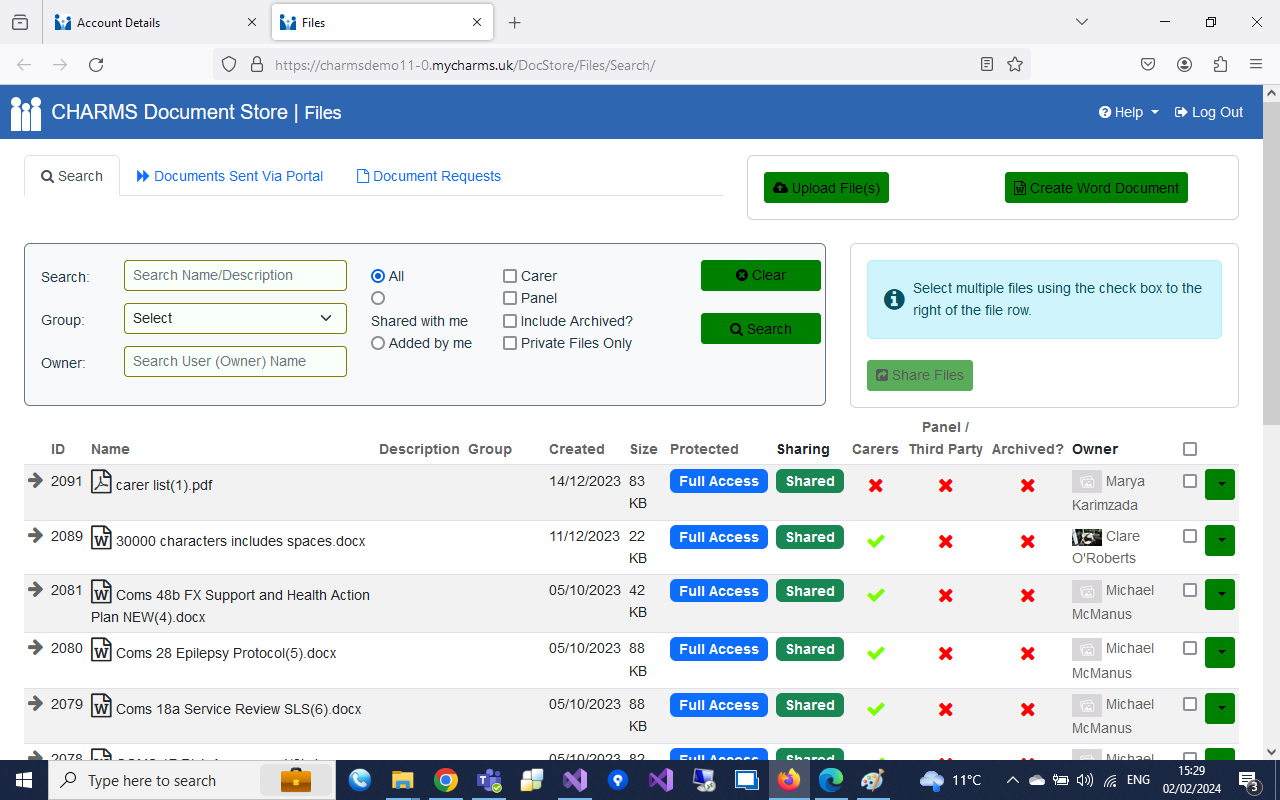Select Added by me radio button
This screenshot has width=1280, height=800.
[378, 343]
